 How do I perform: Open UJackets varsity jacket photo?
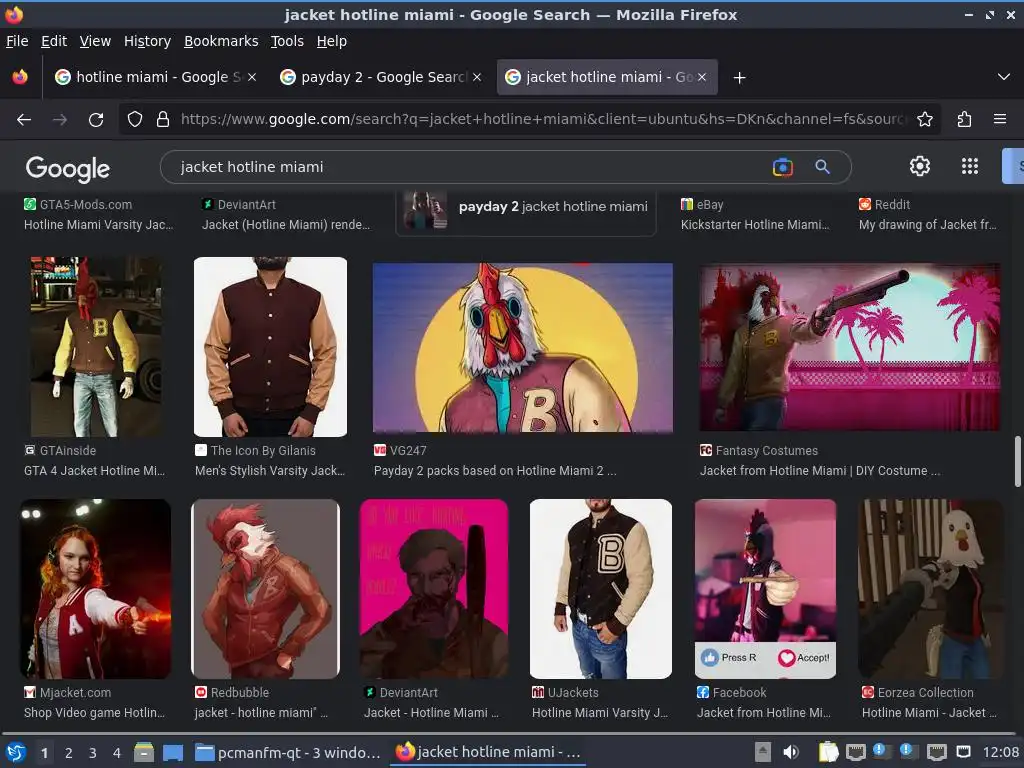click(x=601, y=589)
